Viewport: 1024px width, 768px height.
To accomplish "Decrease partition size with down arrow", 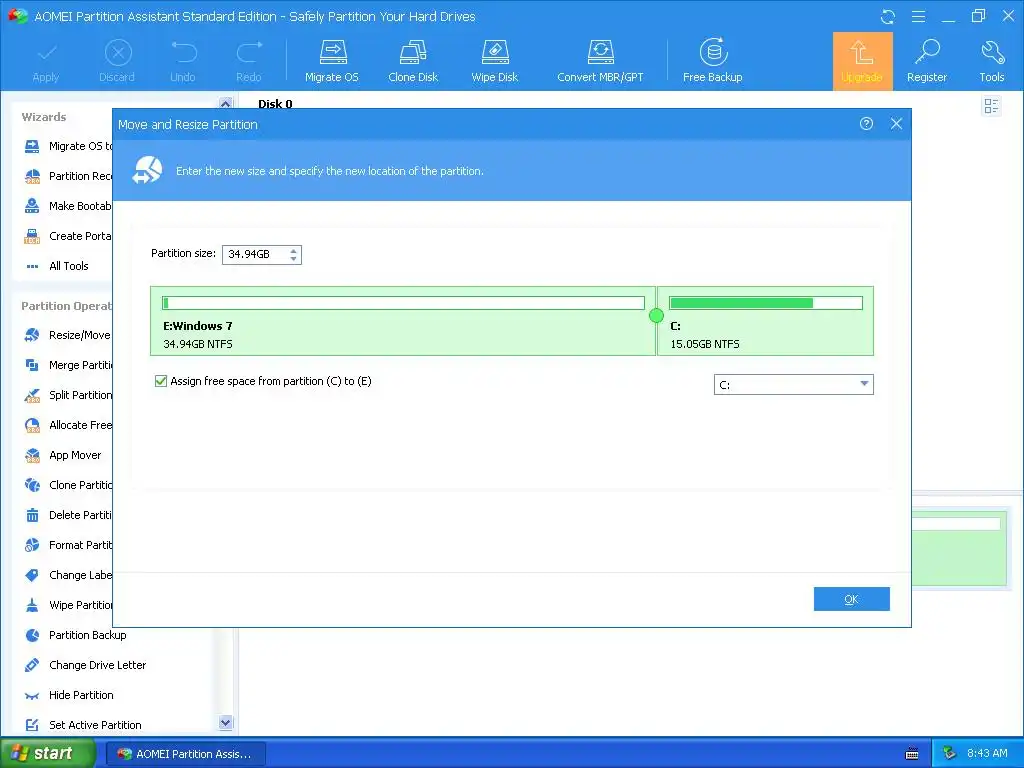I will click(294, 259).
